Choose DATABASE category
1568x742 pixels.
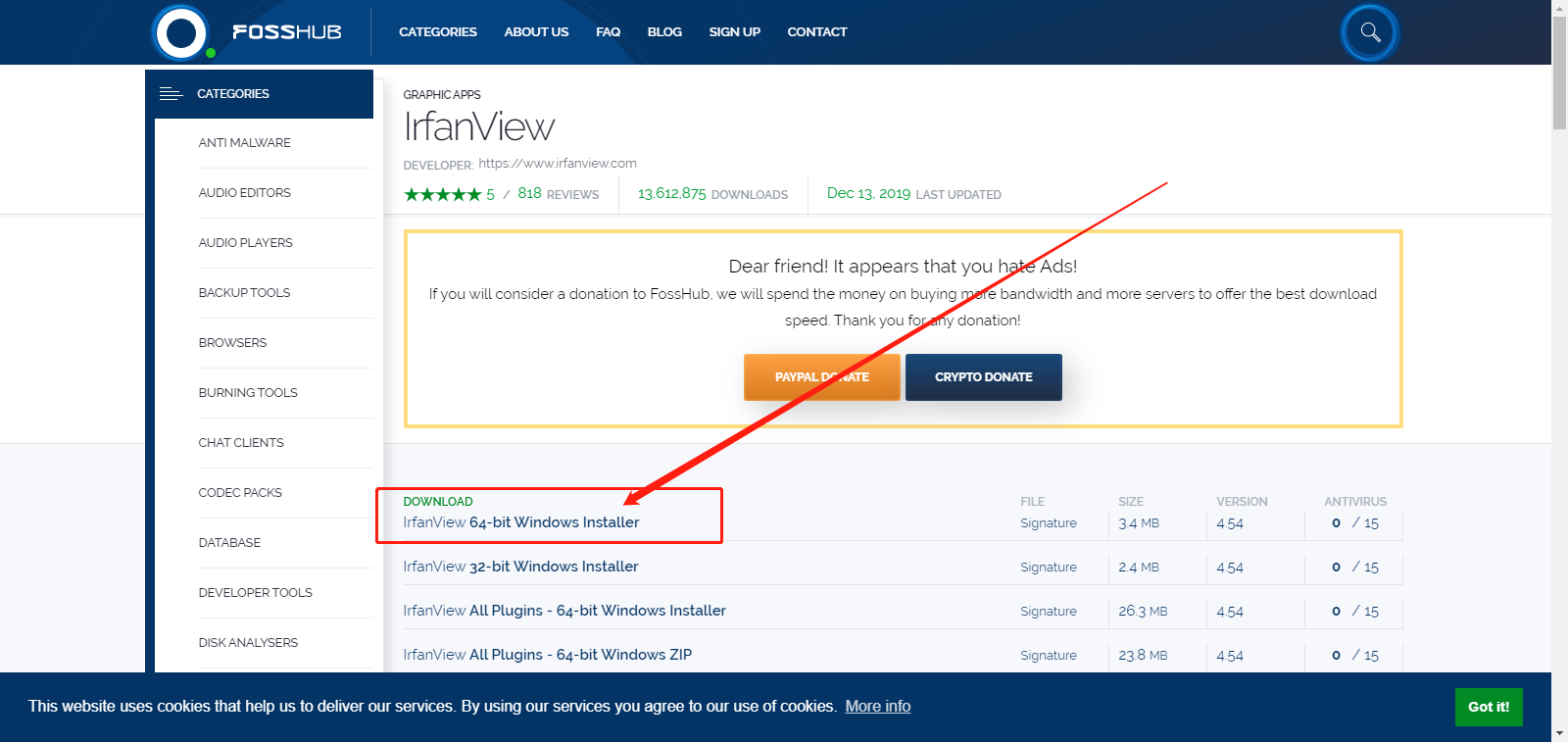coord(229,543)
